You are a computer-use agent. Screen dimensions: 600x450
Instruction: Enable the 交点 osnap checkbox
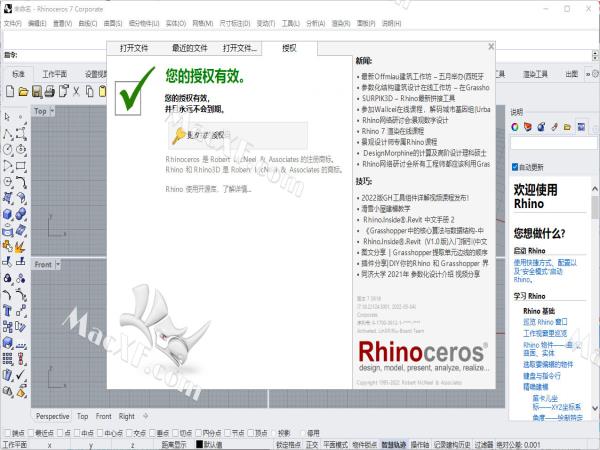click(129, 433)
